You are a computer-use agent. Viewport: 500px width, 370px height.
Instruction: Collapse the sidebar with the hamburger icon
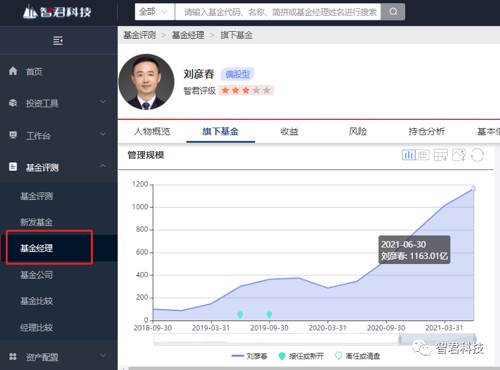[58, 40]
